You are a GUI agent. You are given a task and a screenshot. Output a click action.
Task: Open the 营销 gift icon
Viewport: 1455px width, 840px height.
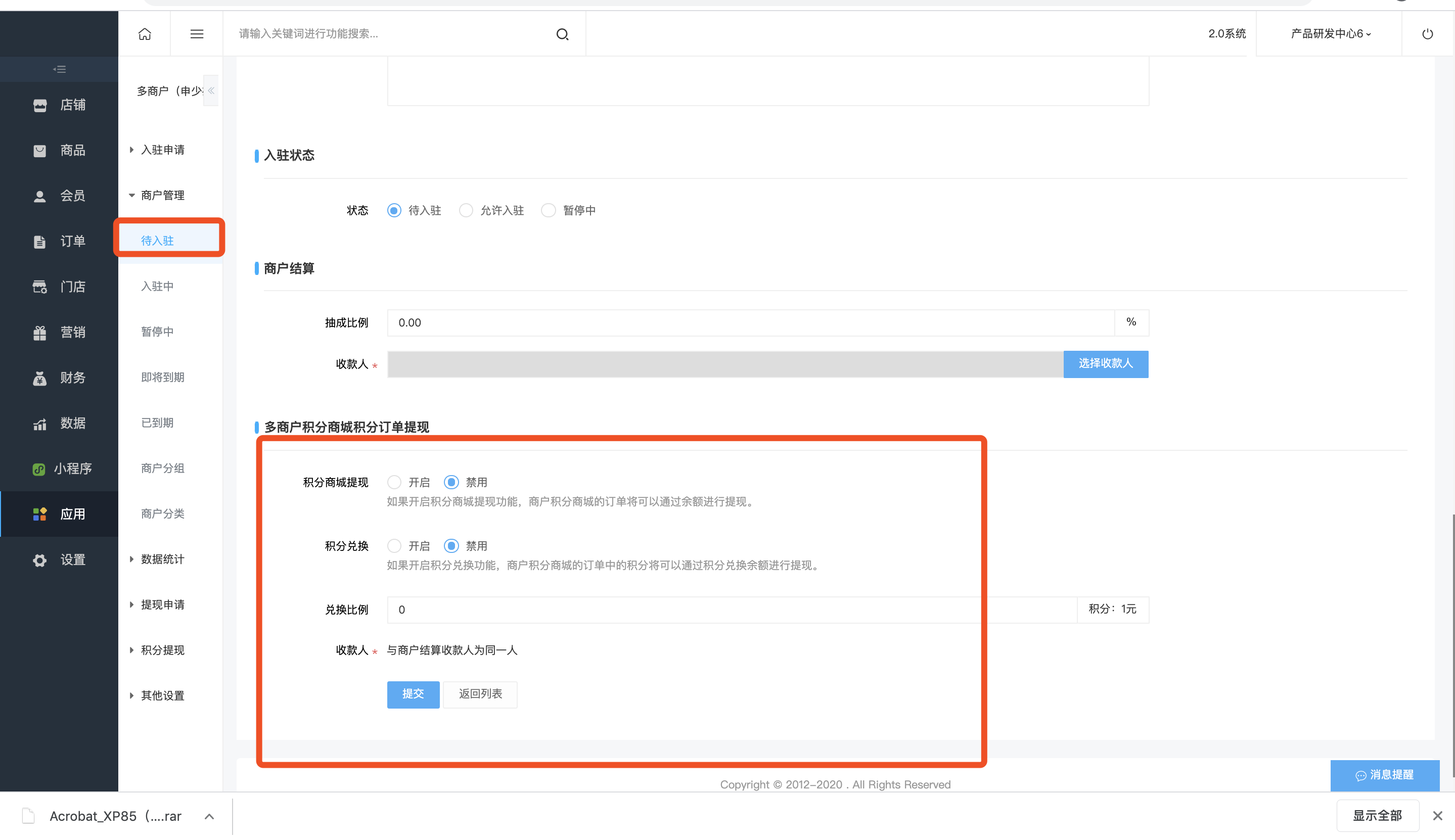[40, 332]
